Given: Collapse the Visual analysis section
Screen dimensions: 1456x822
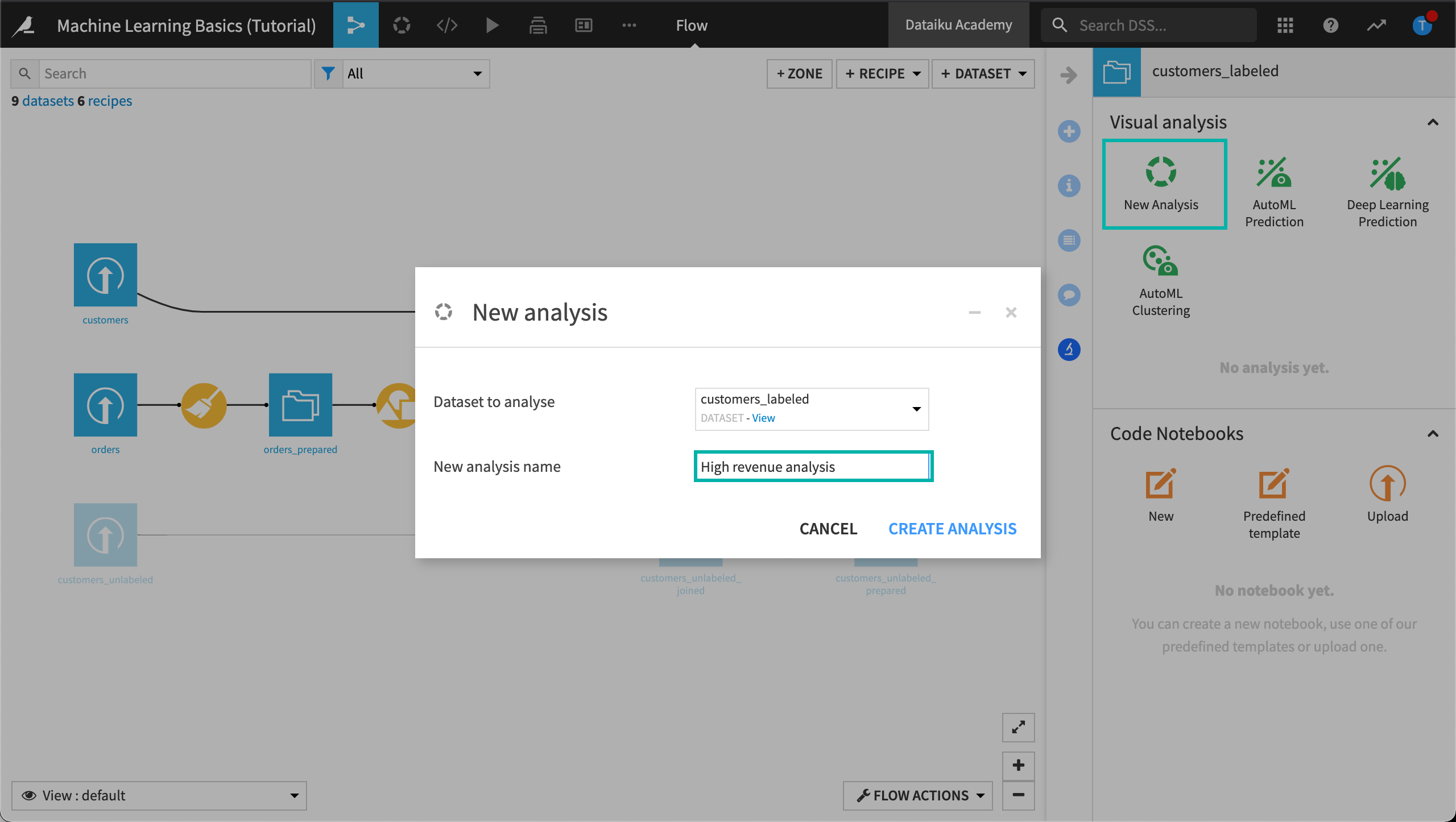Looking at the screenshot, I should pyautogui.click(x=1433, y=122).
